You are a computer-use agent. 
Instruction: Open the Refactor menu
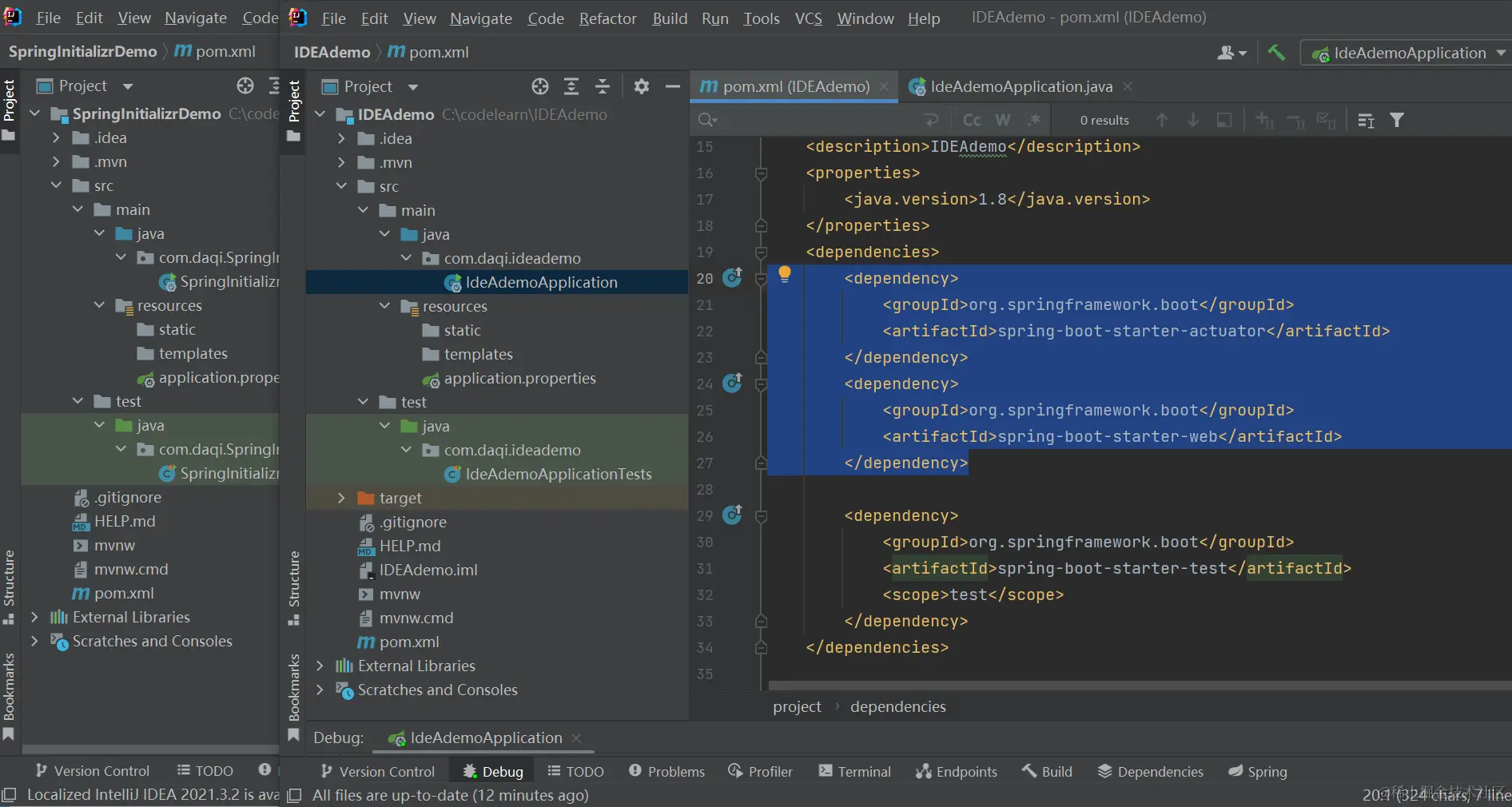[607, 18]
